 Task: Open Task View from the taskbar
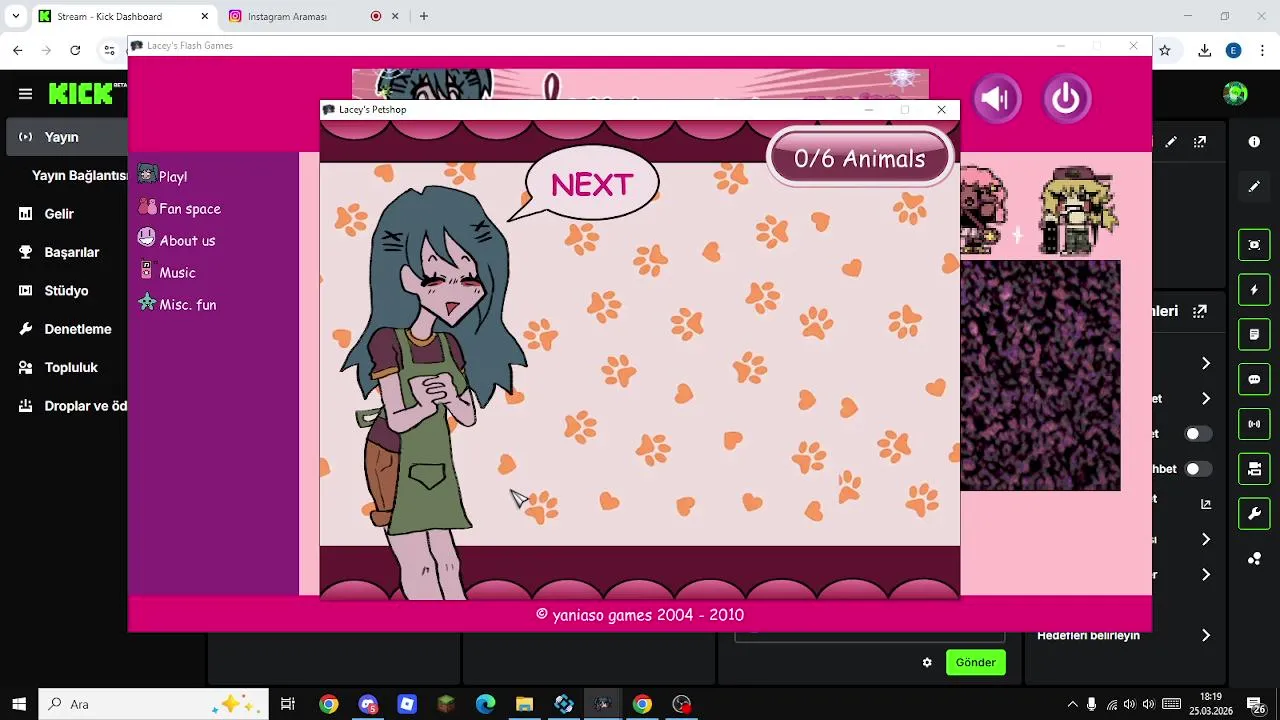coord(288,704)
